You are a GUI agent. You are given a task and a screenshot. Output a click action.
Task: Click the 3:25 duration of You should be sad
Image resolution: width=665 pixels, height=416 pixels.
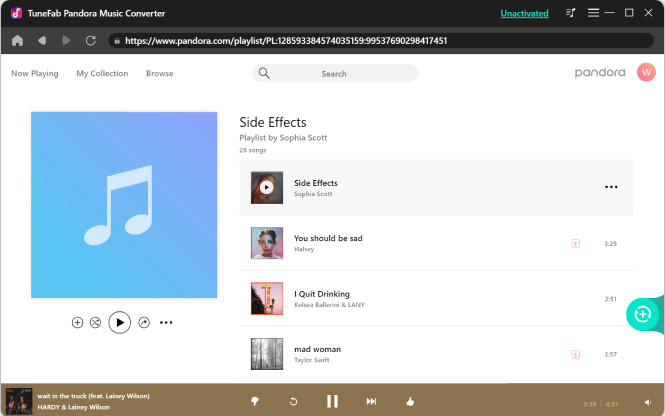610,243
